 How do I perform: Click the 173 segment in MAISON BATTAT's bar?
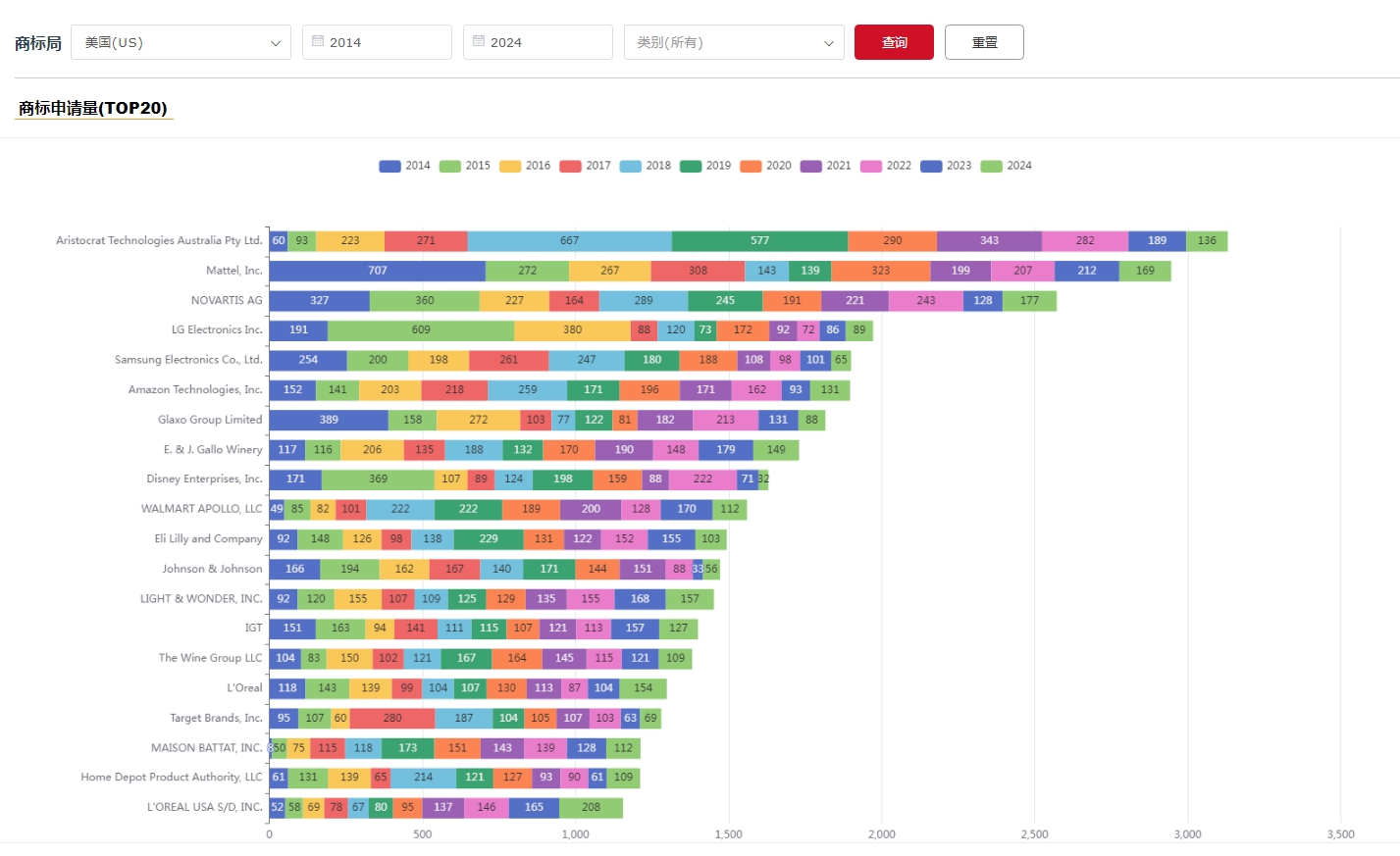408,748
